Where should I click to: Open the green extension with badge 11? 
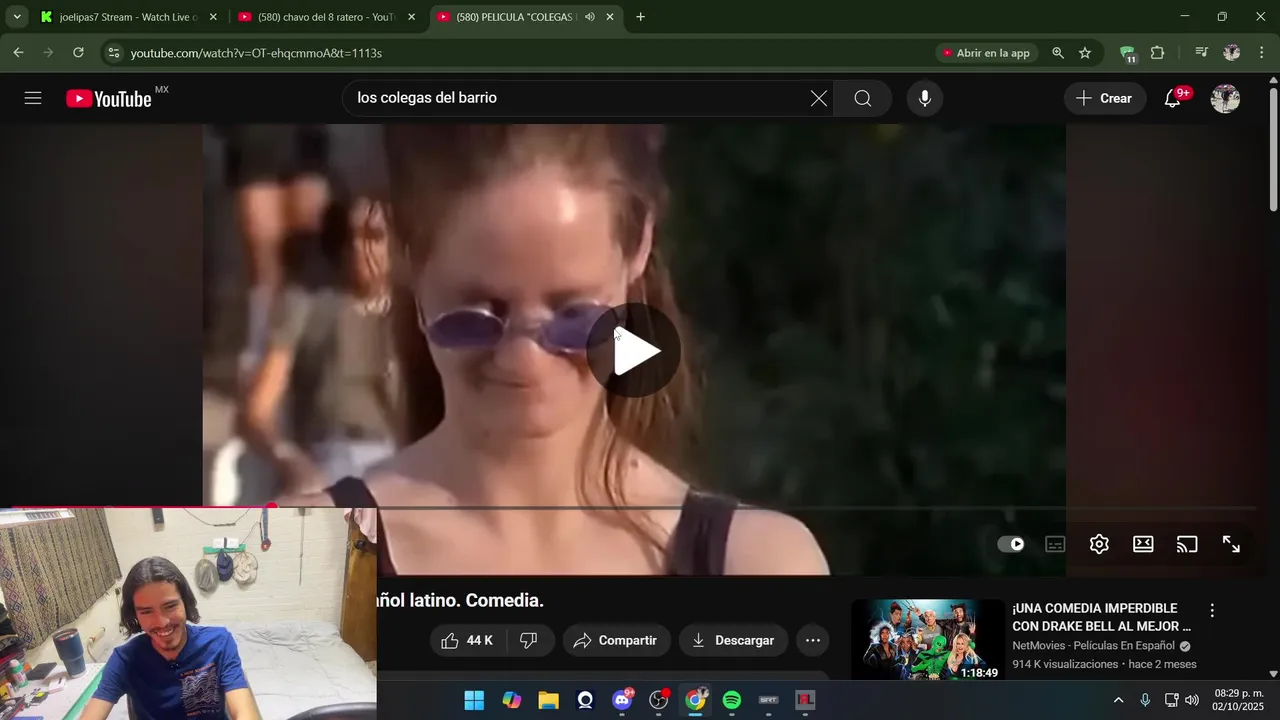(1128, 54)
